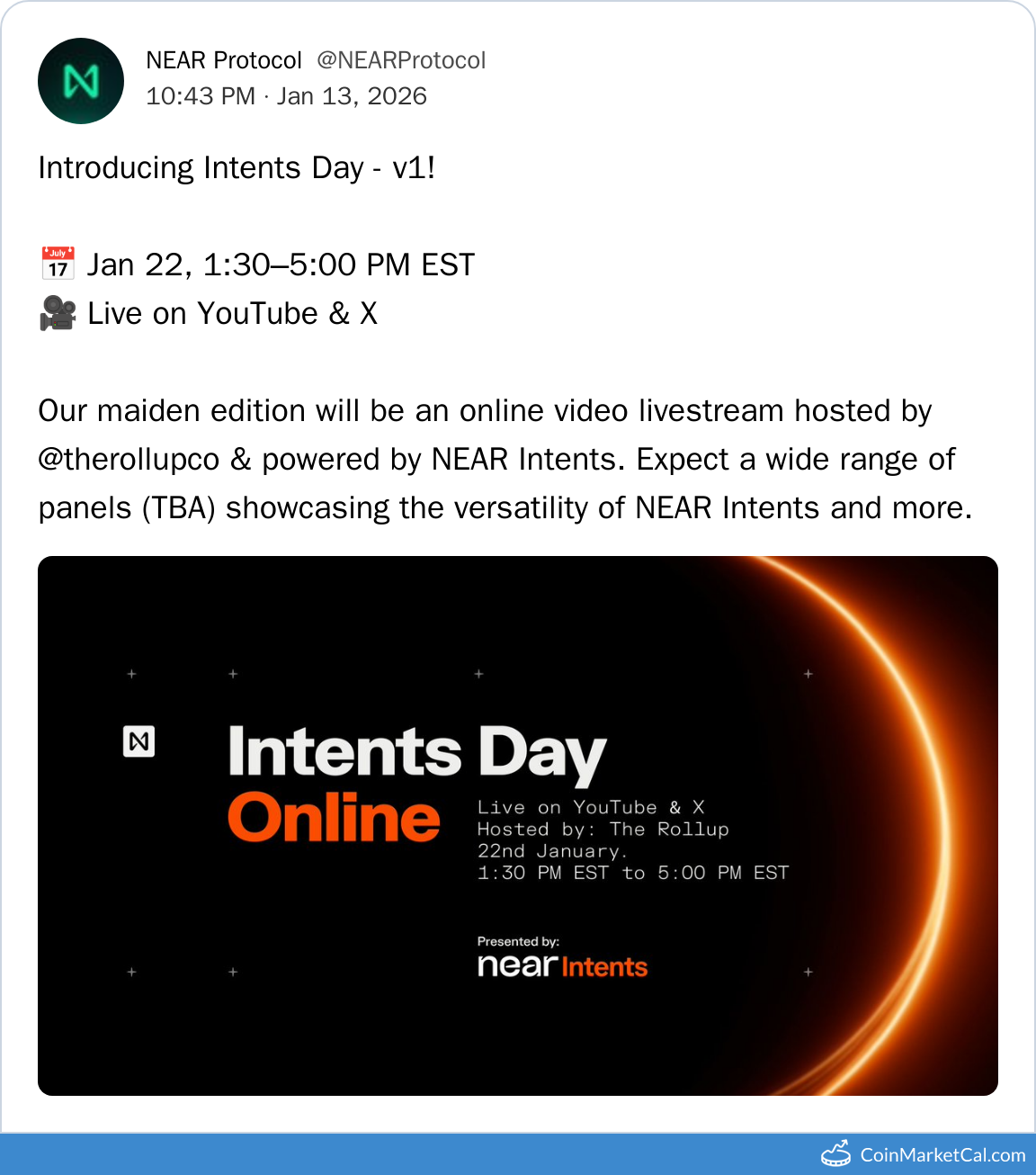The image size is (1036, 1175).
Task: Click the CoinMarketCal logo icon
Action: coord(836,1153)
